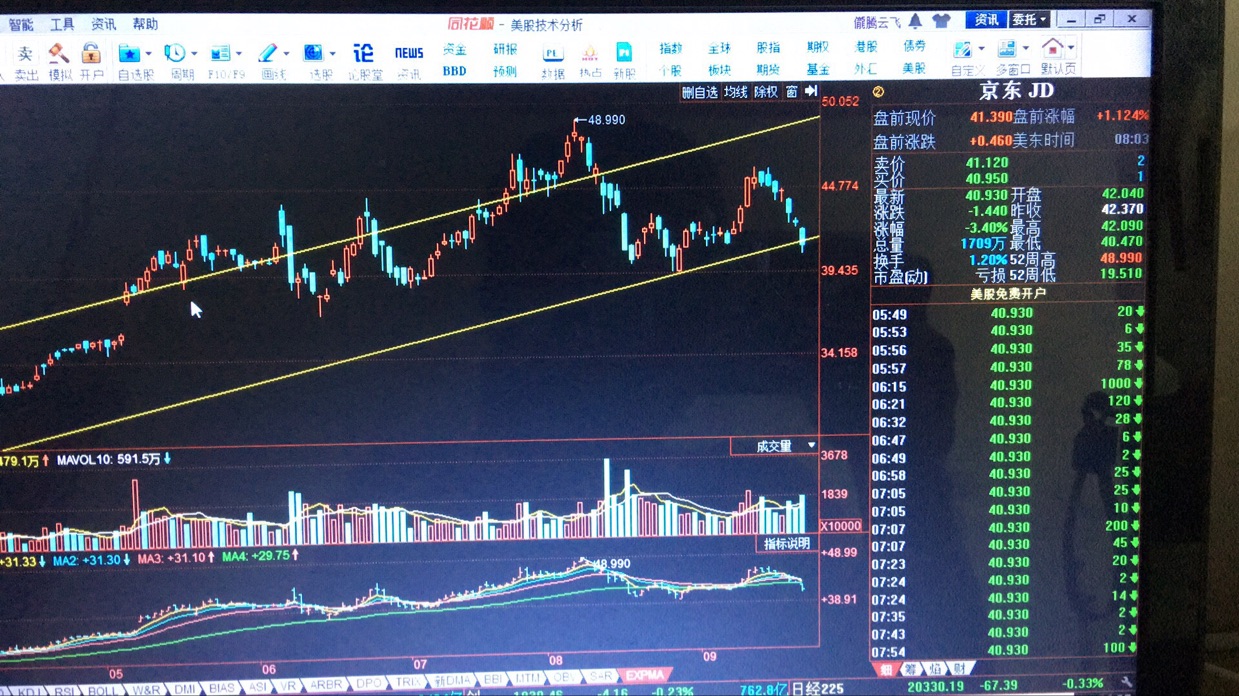The height and width of the screenshot is (696, 1239).
Task: Switch to the ARBR indicator tab
Action: click(x=326, y=685)
